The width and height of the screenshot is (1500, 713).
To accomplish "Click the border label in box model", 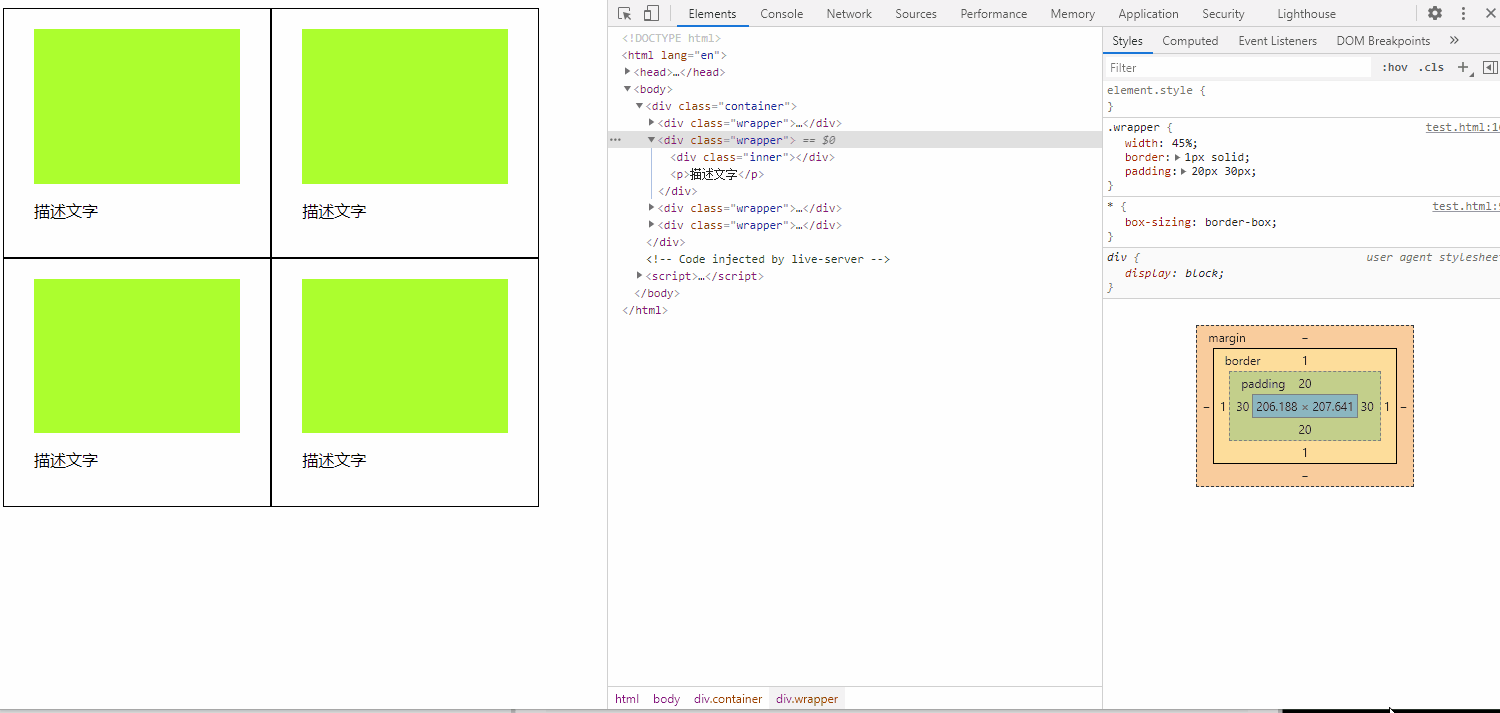I will pyautogui.click(x=1243, y=361).
